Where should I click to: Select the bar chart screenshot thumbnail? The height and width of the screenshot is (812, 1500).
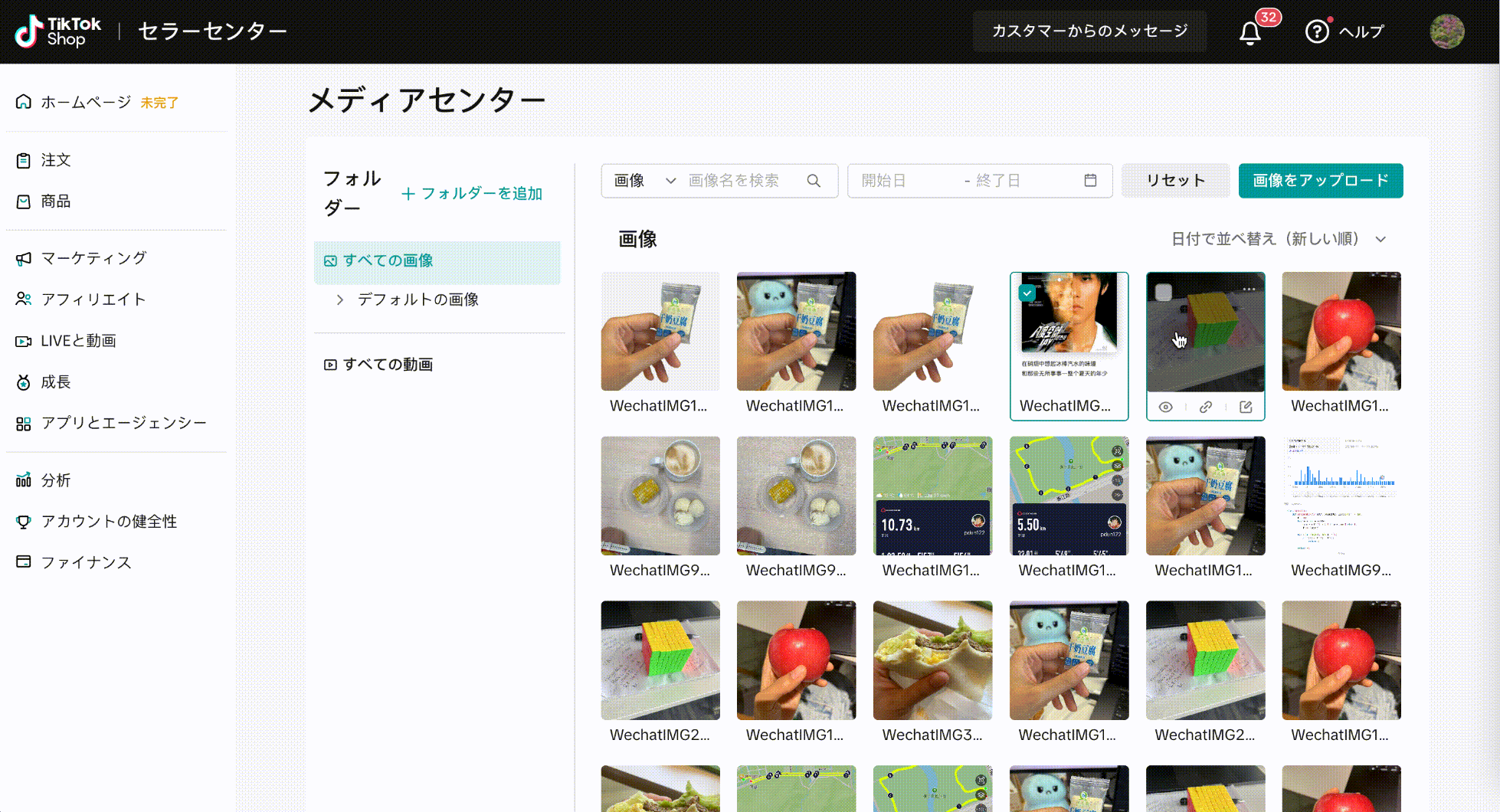click(1341, 496)
